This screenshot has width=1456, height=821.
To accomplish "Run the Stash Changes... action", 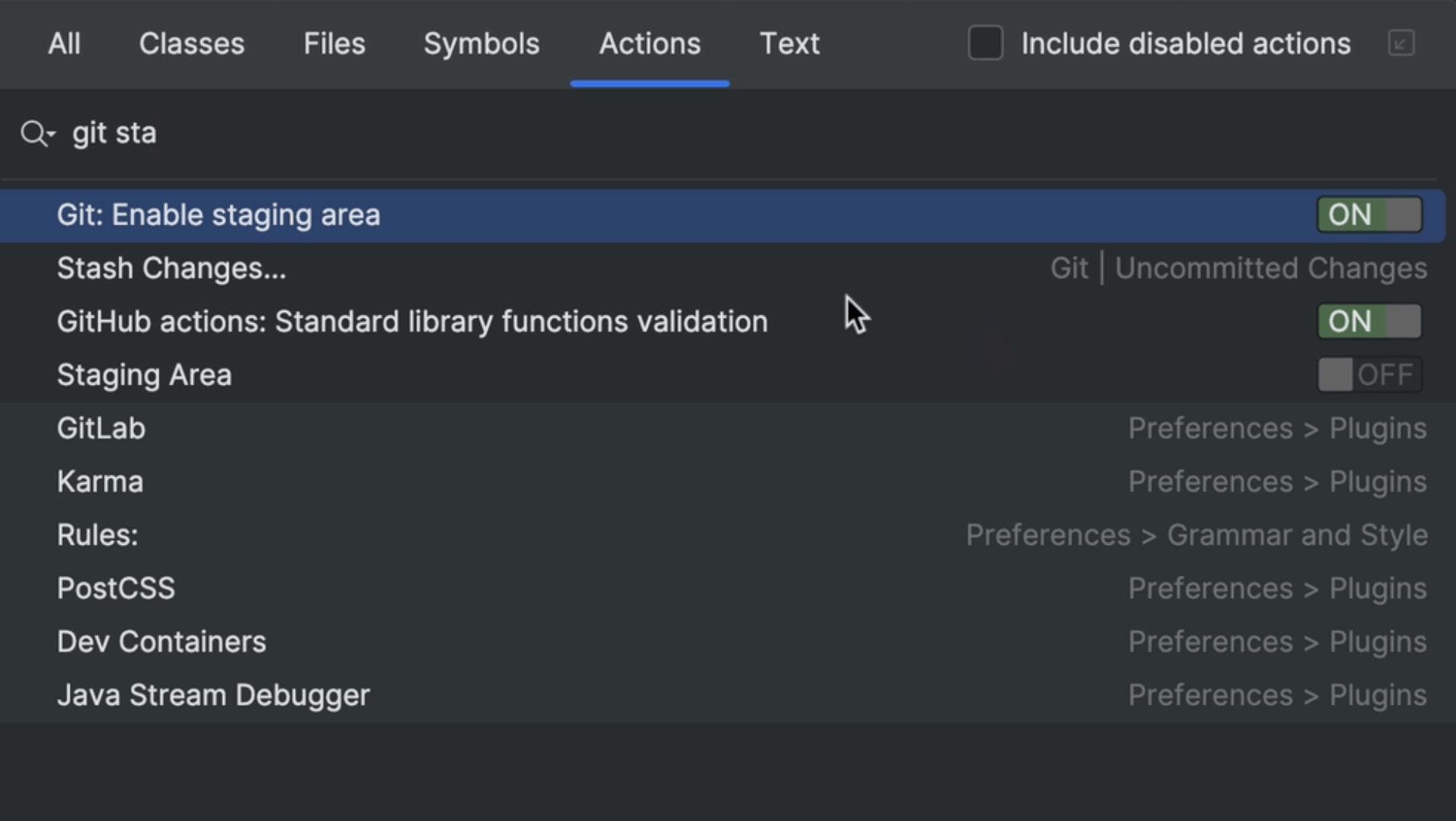I will [171, 269].
